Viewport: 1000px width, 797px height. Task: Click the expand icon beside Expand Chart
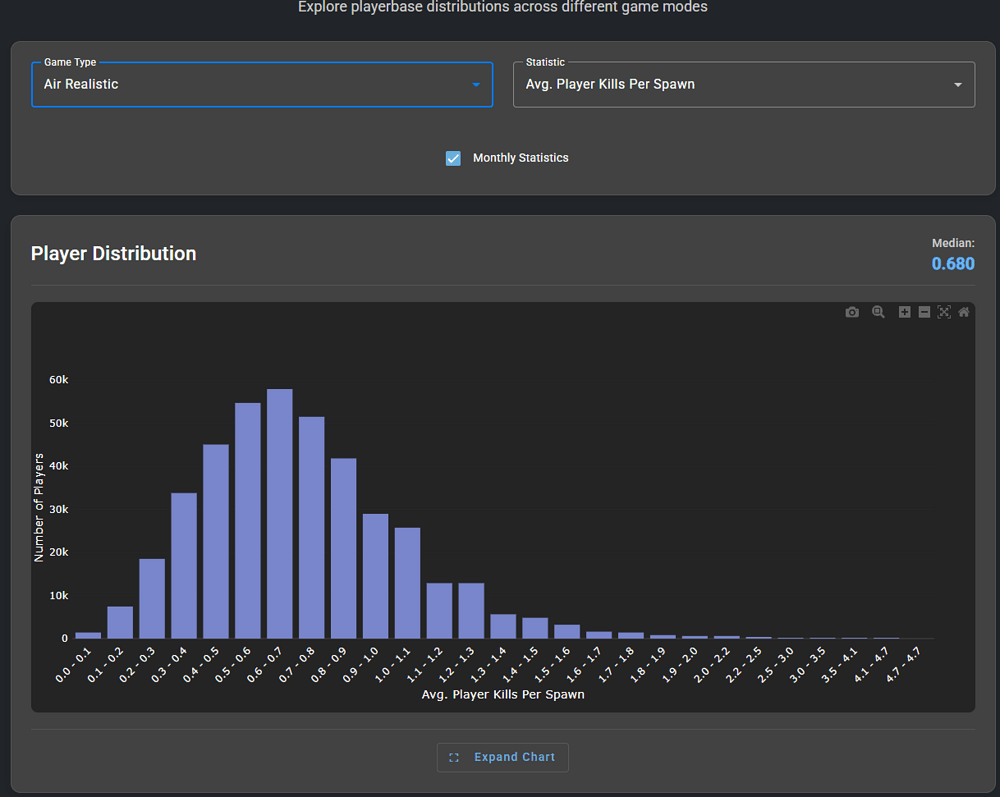pyautogui.click(x=454, y=757)
